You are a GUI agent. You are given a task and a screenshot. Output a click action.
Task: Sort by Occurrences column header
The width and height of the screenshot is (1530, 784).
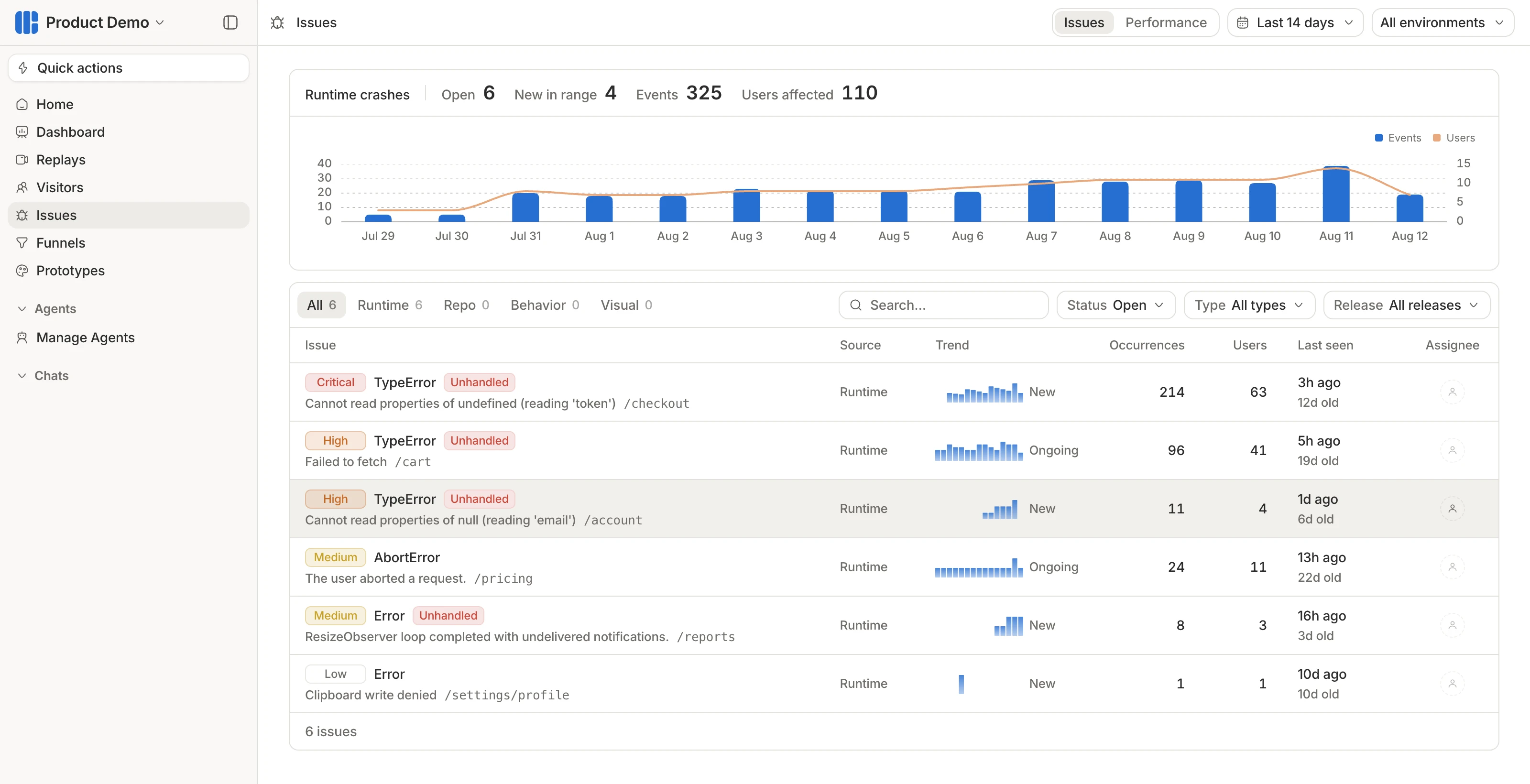click(x=1147, y=345)
